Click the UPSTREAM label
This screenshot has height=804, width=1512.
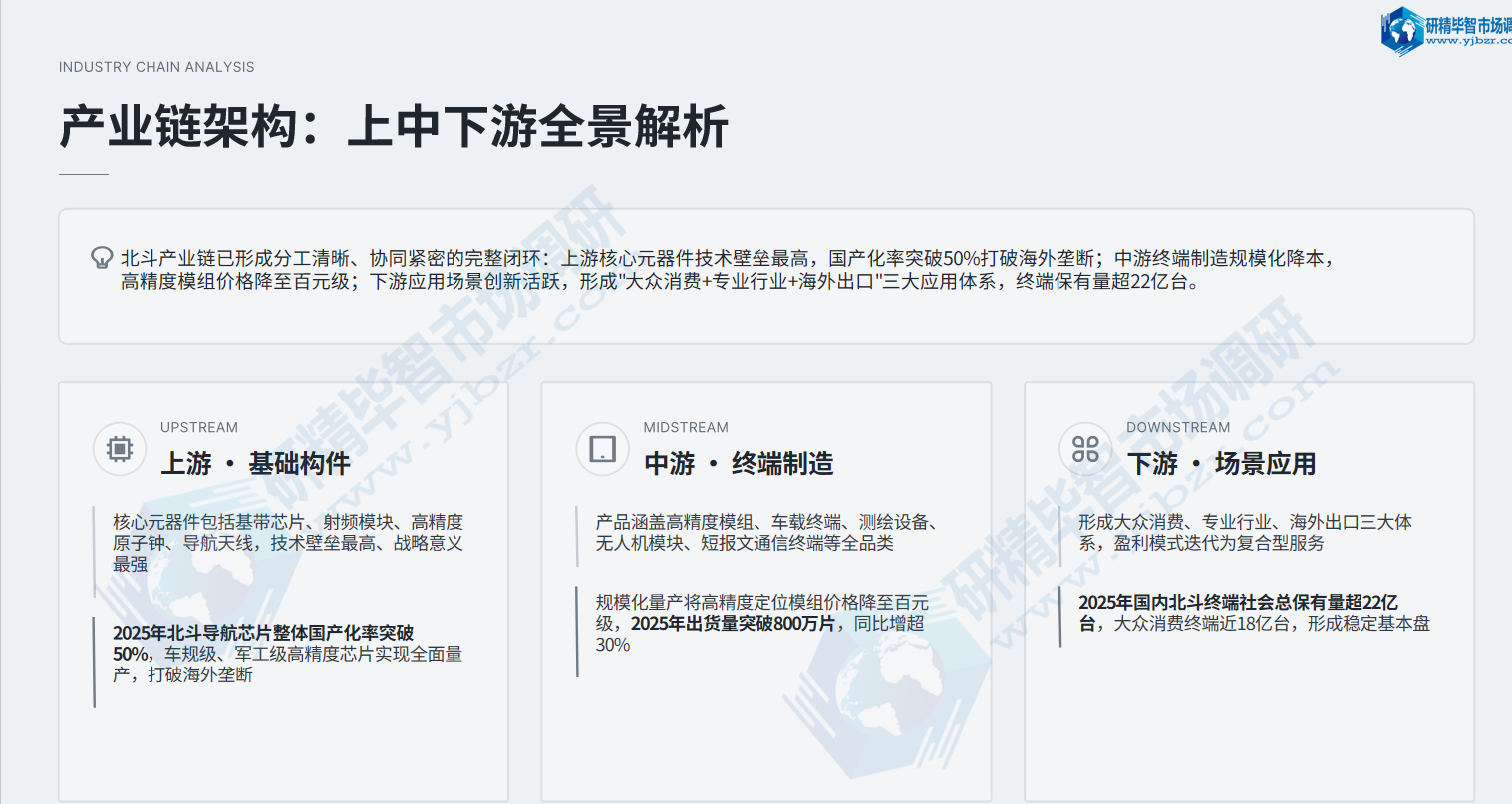(x=199, y=428)
